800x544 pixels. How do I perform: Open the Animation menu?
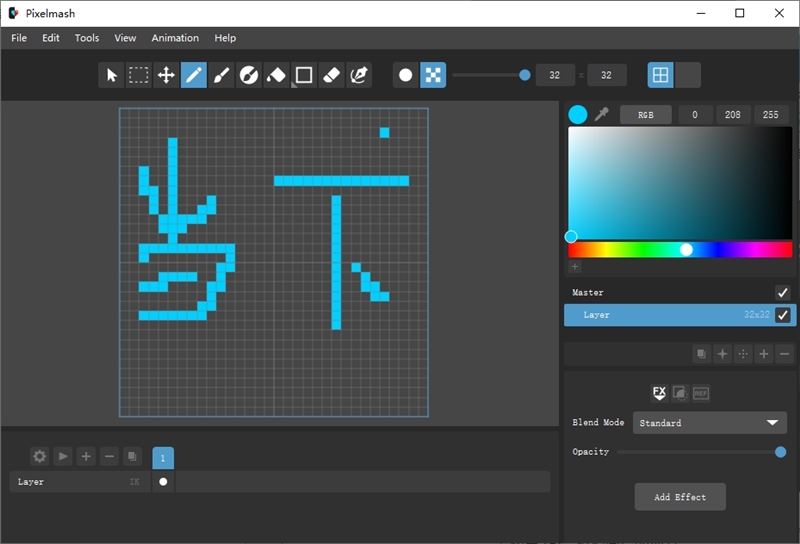175,38
